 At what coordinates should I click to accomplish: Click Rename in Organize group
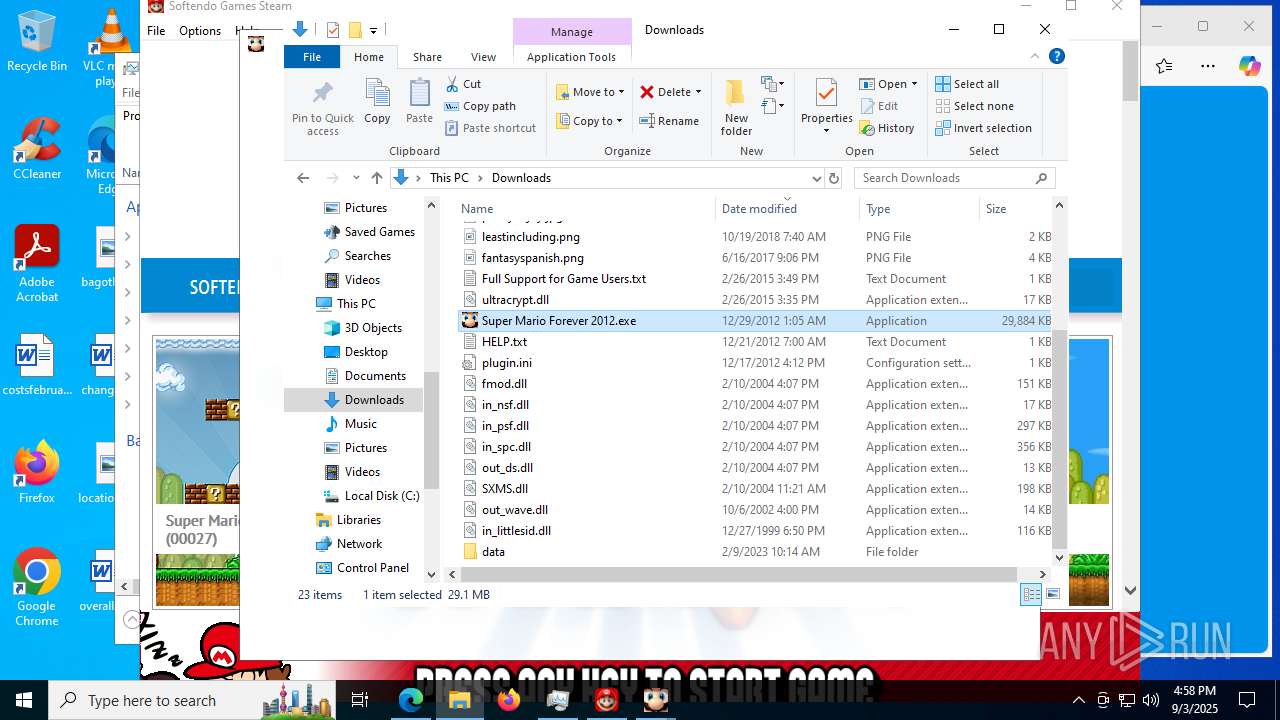669,121
